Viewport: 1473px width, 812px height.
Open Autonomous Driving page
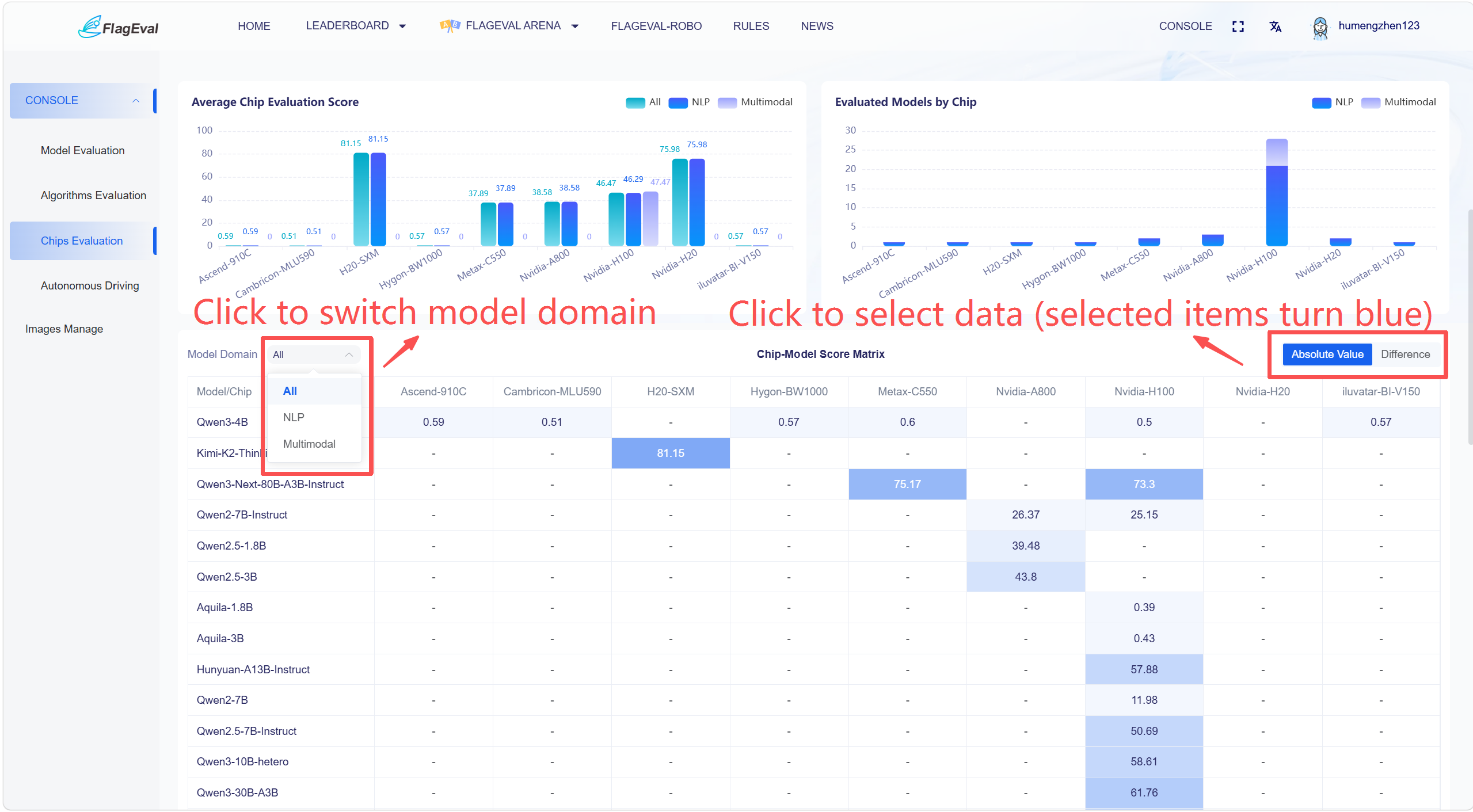[90, 286]
